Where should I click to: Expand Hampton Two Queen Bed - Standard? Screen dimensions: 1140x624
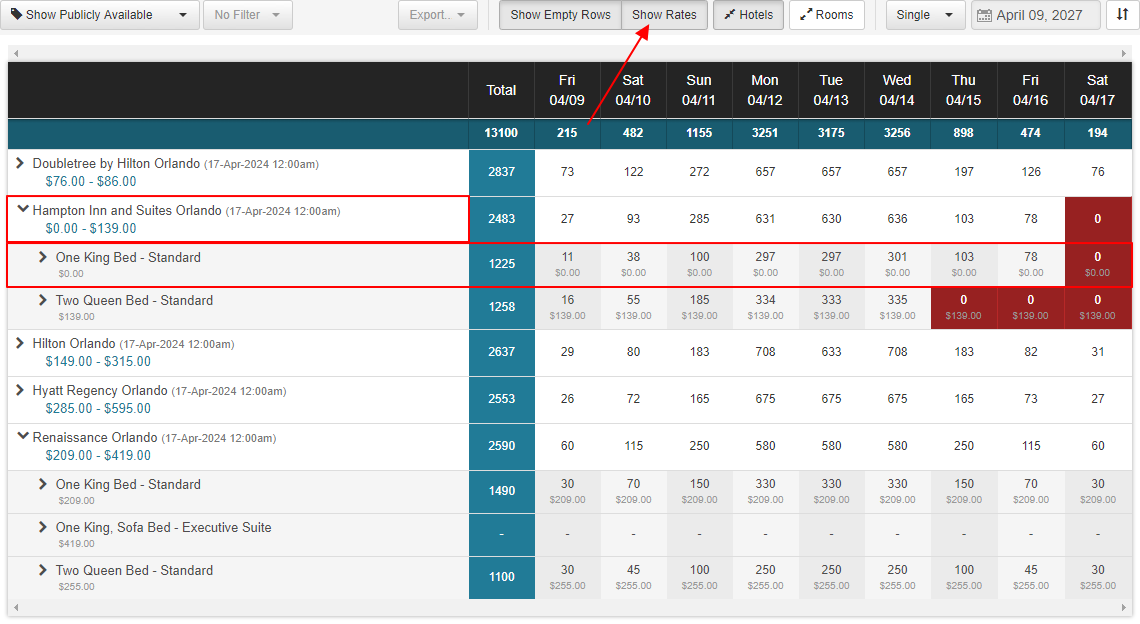[43, 300]
